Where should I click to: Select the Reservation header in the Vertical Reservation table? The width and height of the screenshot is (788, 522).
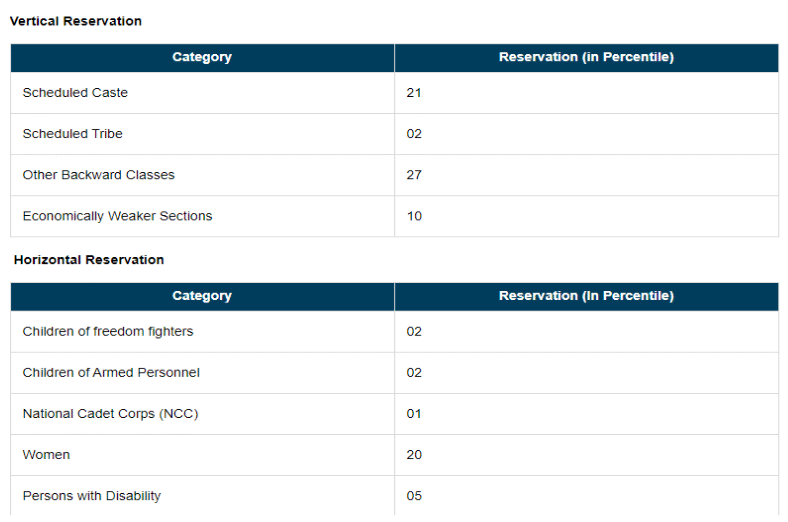[x=586, y=57]
